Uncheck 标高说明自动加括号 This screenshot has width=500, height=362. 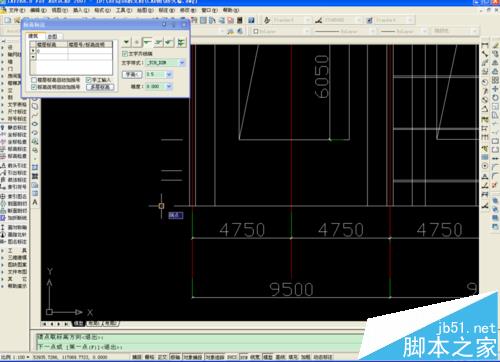coord(34,87)
